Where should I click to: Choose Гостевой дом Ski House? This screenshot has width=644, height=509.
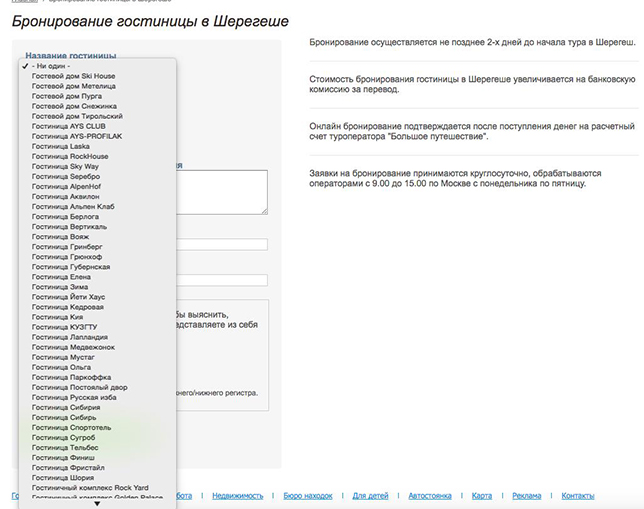97,76
